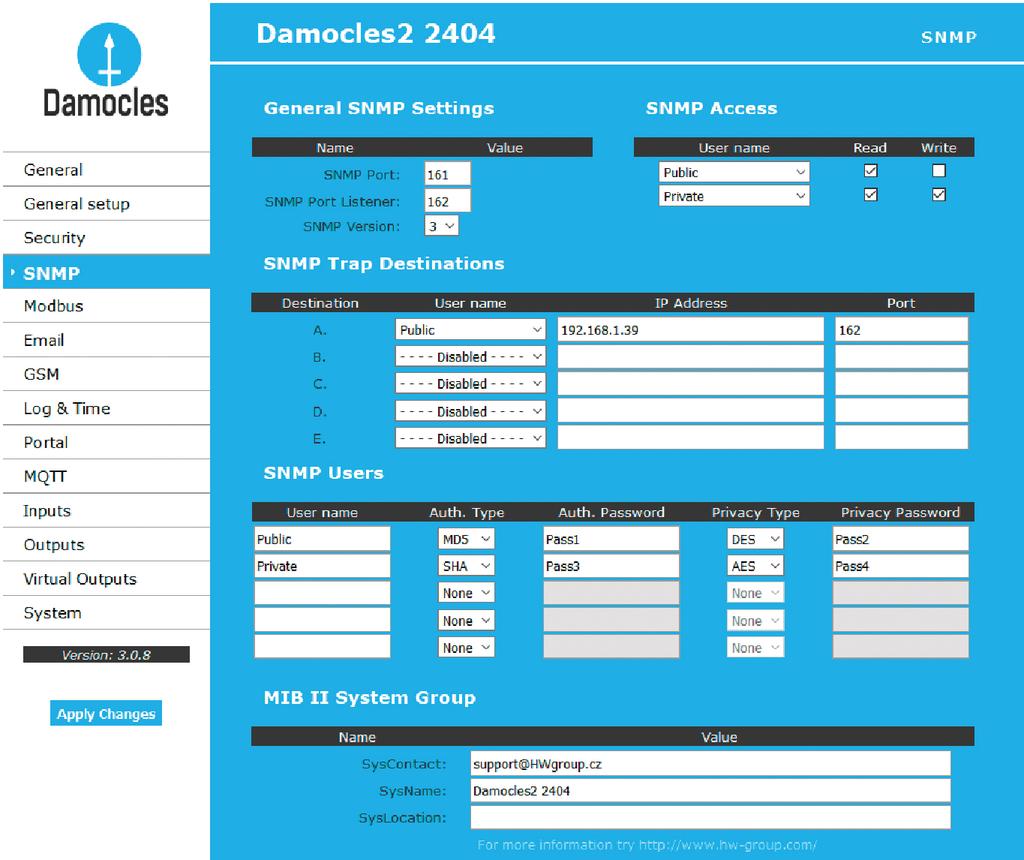Toggle Write access for Public user
This screenshot has width=1024, height=860.
(x=939, y=170)
